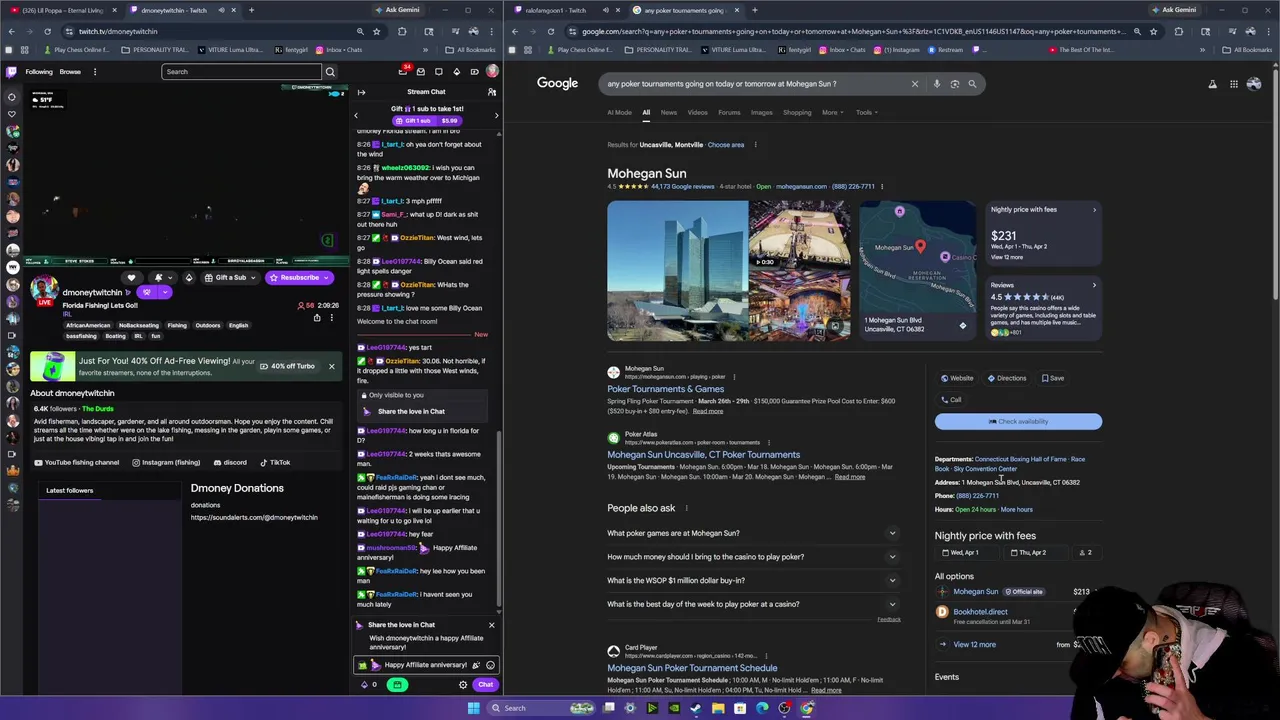Open the Resubscribe dropdown
Viewport: 1280px width, 720px height.
(x=327, y=277)
